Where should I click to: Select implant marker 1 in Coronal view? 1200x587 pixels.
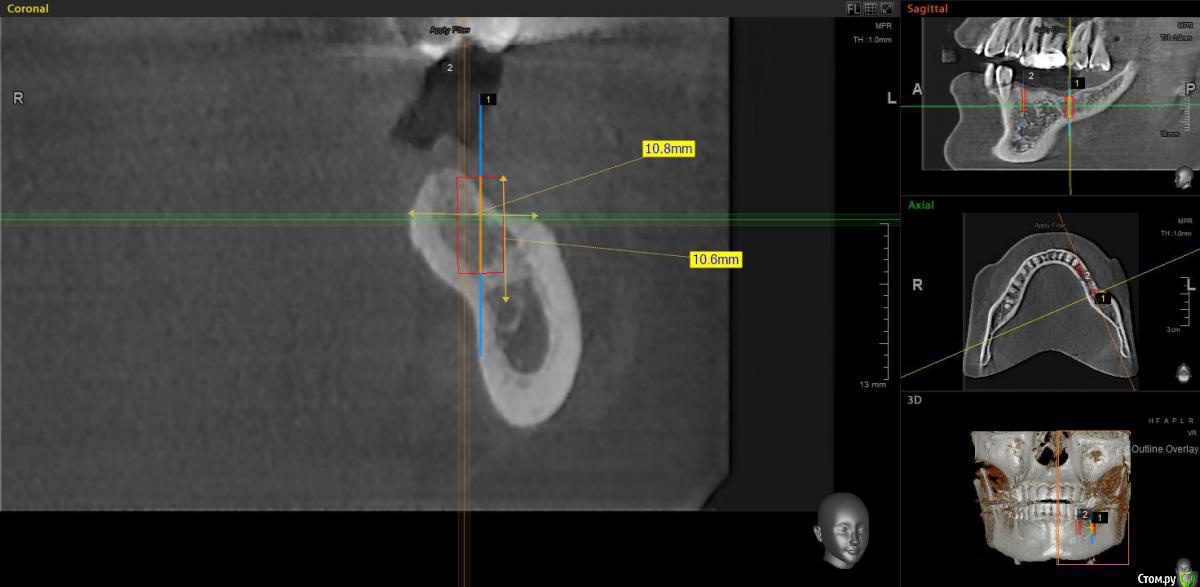487,100
